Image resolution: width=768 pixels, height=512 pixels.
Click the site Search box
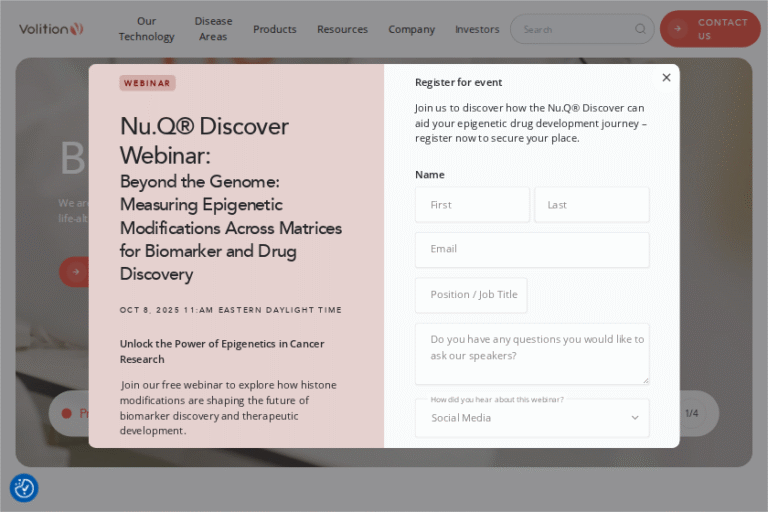[575, 29]
